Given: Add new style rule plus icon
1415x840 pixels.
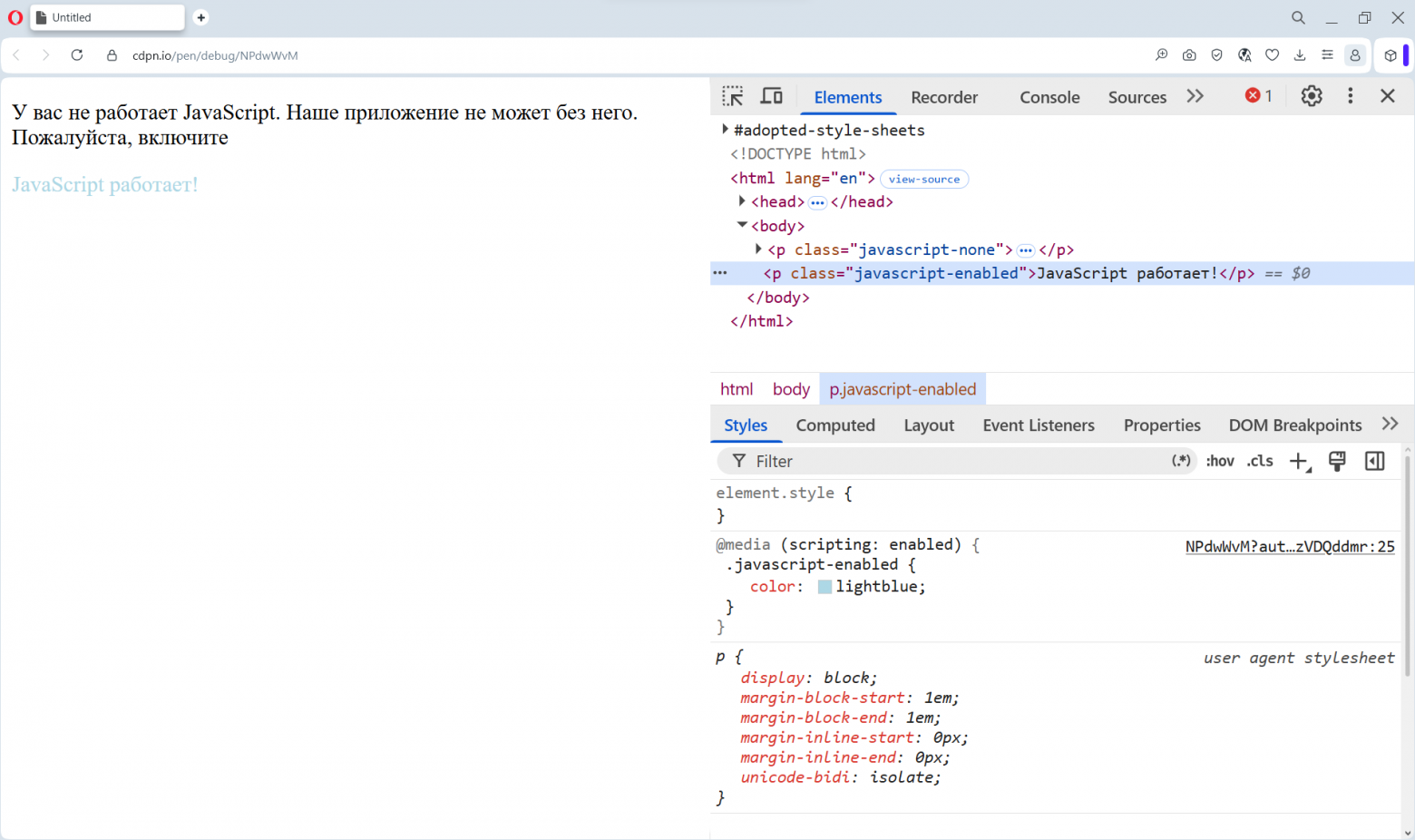Looking at the screenshot, I should pyautogui.click(x=1300, y=462).
